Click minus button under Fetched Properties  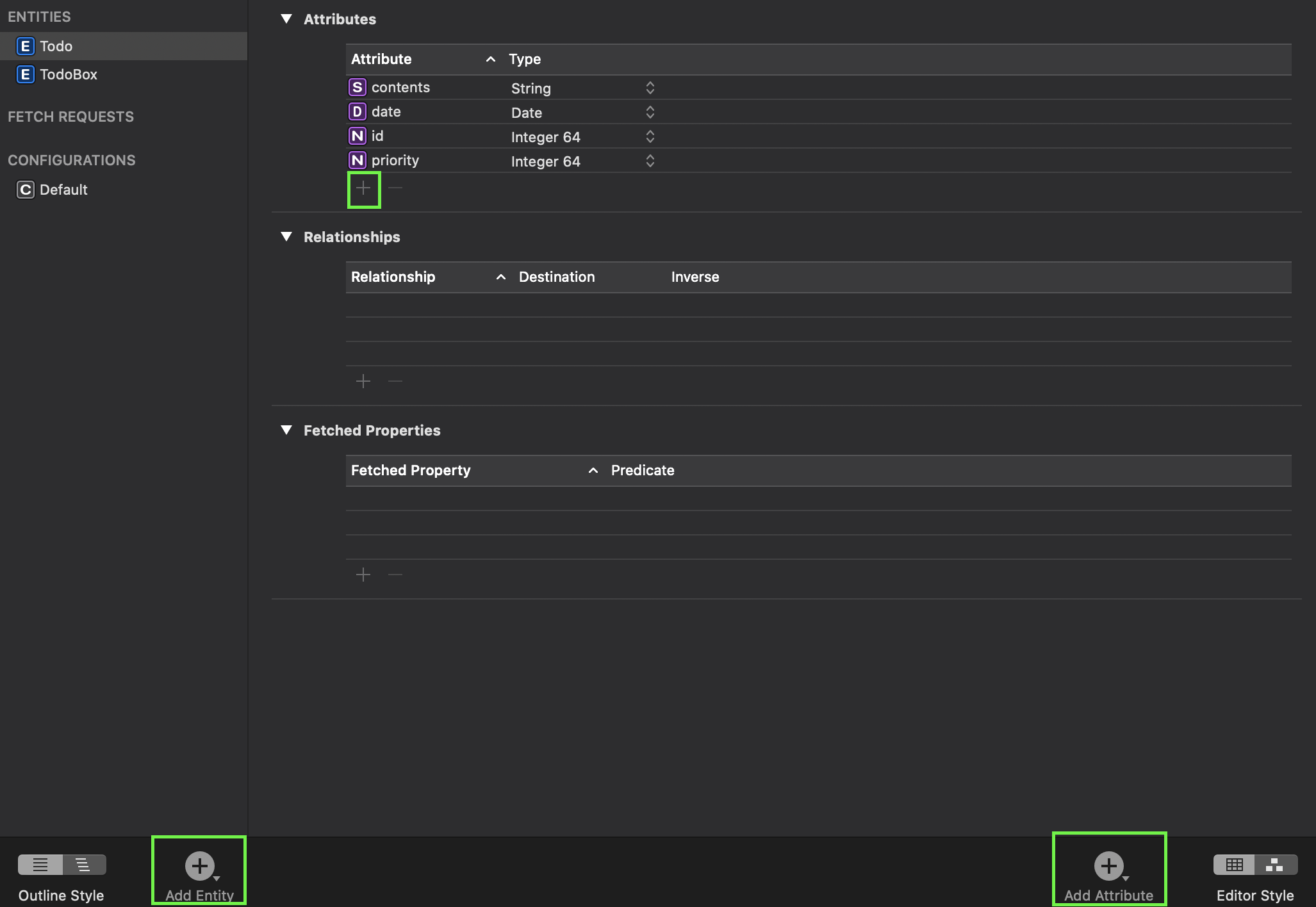click(395, 575)
